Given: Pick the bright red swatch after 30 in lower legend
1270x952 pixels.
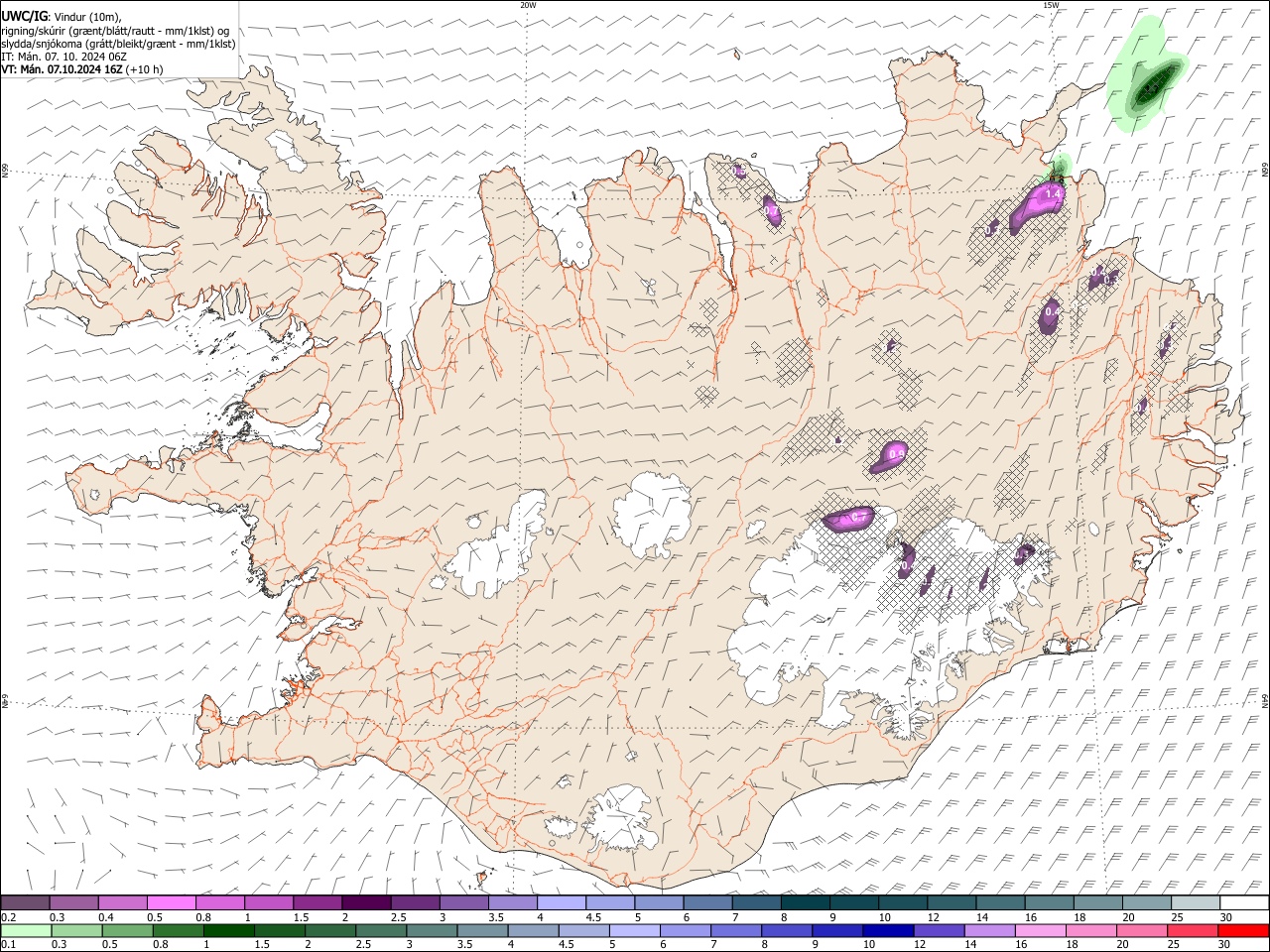Looking at the screenshot, I should point(1243,930).
